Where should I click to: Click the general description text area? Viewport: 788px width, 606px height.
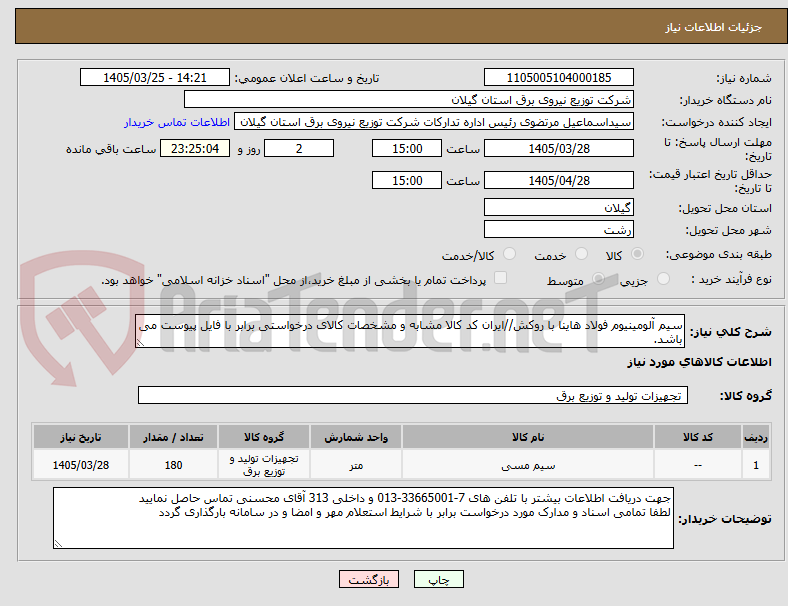[x=410, y=332]
